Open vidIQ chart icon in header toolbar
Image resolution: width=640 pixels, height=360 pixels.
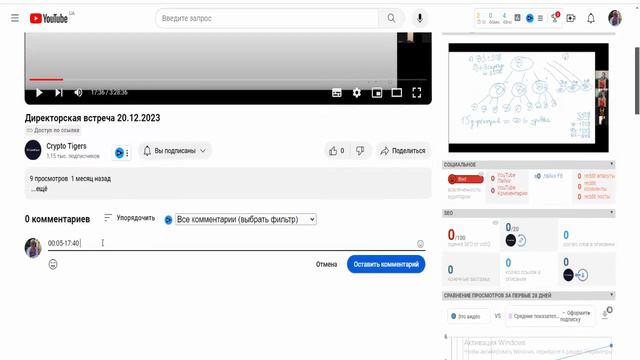(517, 18)
